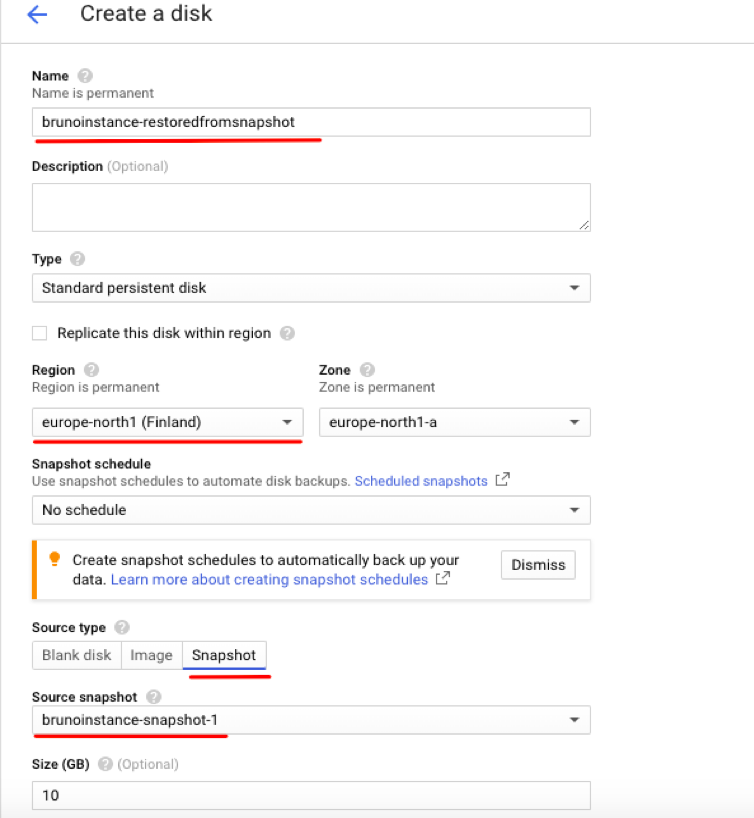Click help icon next to Source snapshot
The width and height of the screenshot is (754, 818).
coord(154,696)
